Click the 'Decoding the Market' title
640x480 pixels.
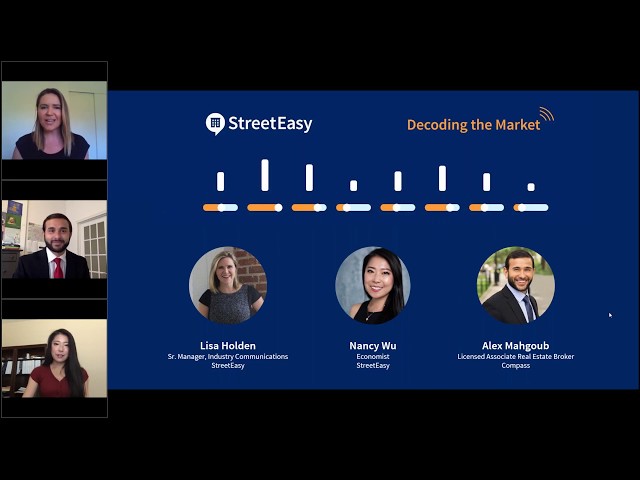click(473, 125)
